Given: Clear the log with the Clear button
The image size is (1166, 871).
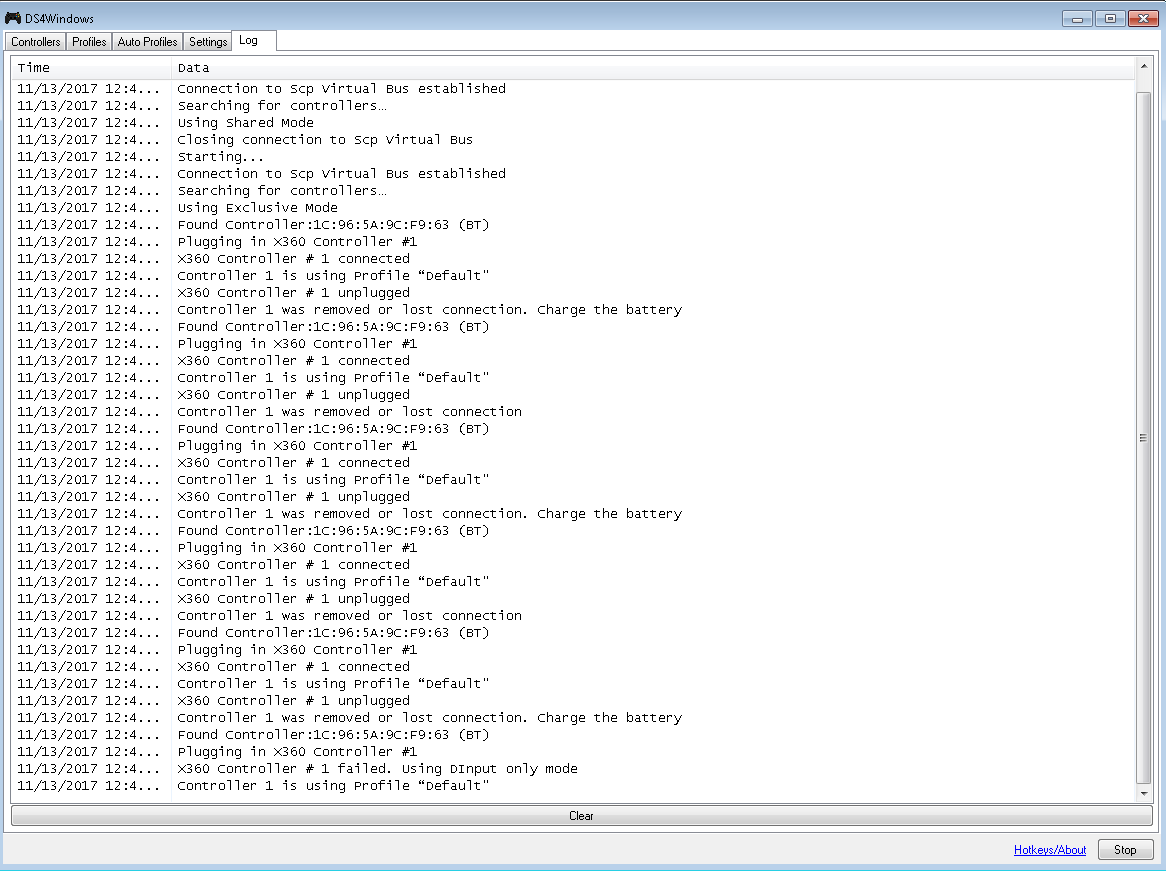Looking at the screenshot, I should (582, 816).
